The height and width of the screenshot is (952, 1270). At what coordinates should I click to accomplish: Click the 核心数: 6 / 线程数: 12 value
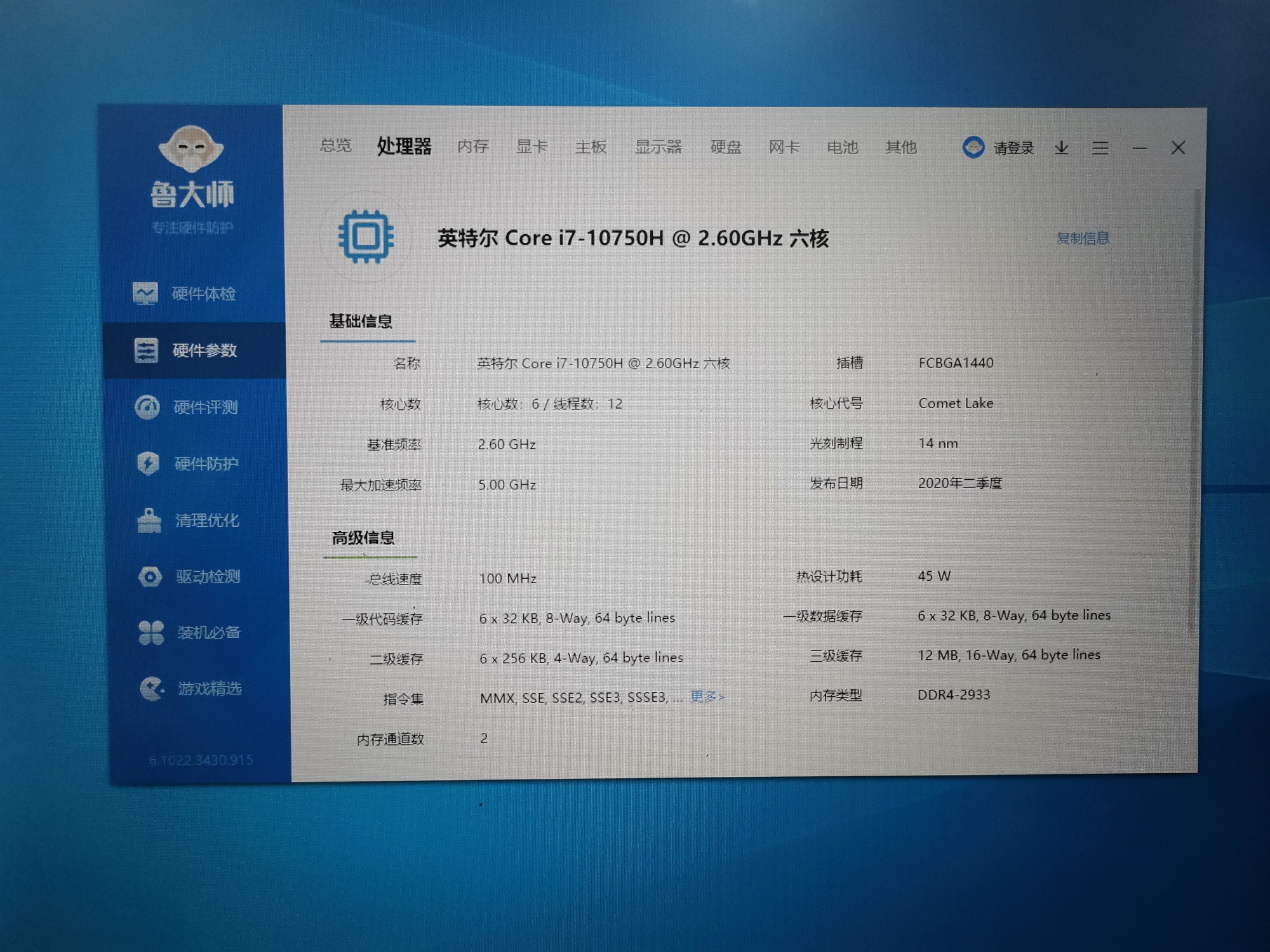point(550,404)
